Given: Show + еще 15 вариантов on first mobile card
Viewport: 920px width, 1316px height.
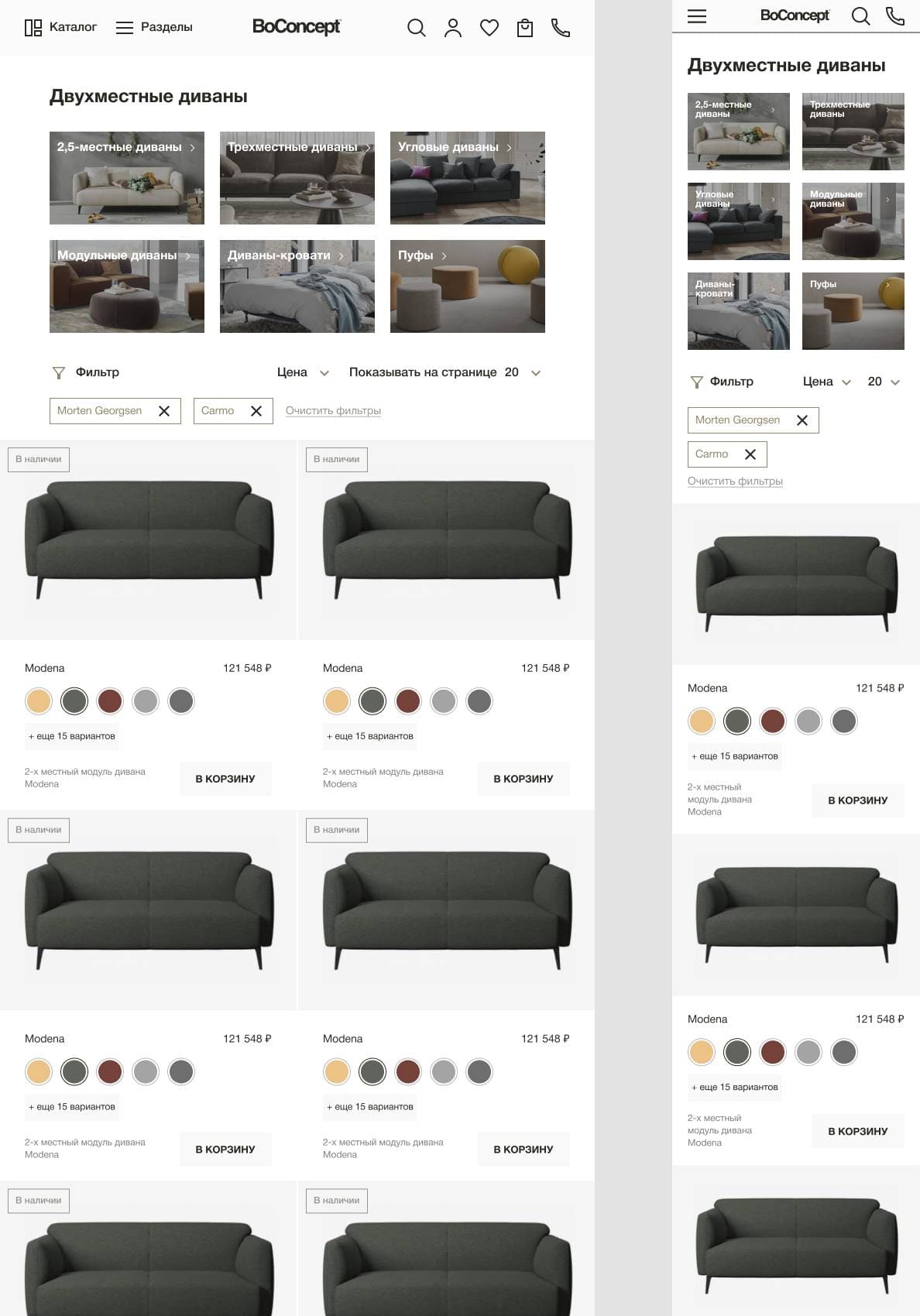Looking at the screenshot, I should (x=735, y=756).
